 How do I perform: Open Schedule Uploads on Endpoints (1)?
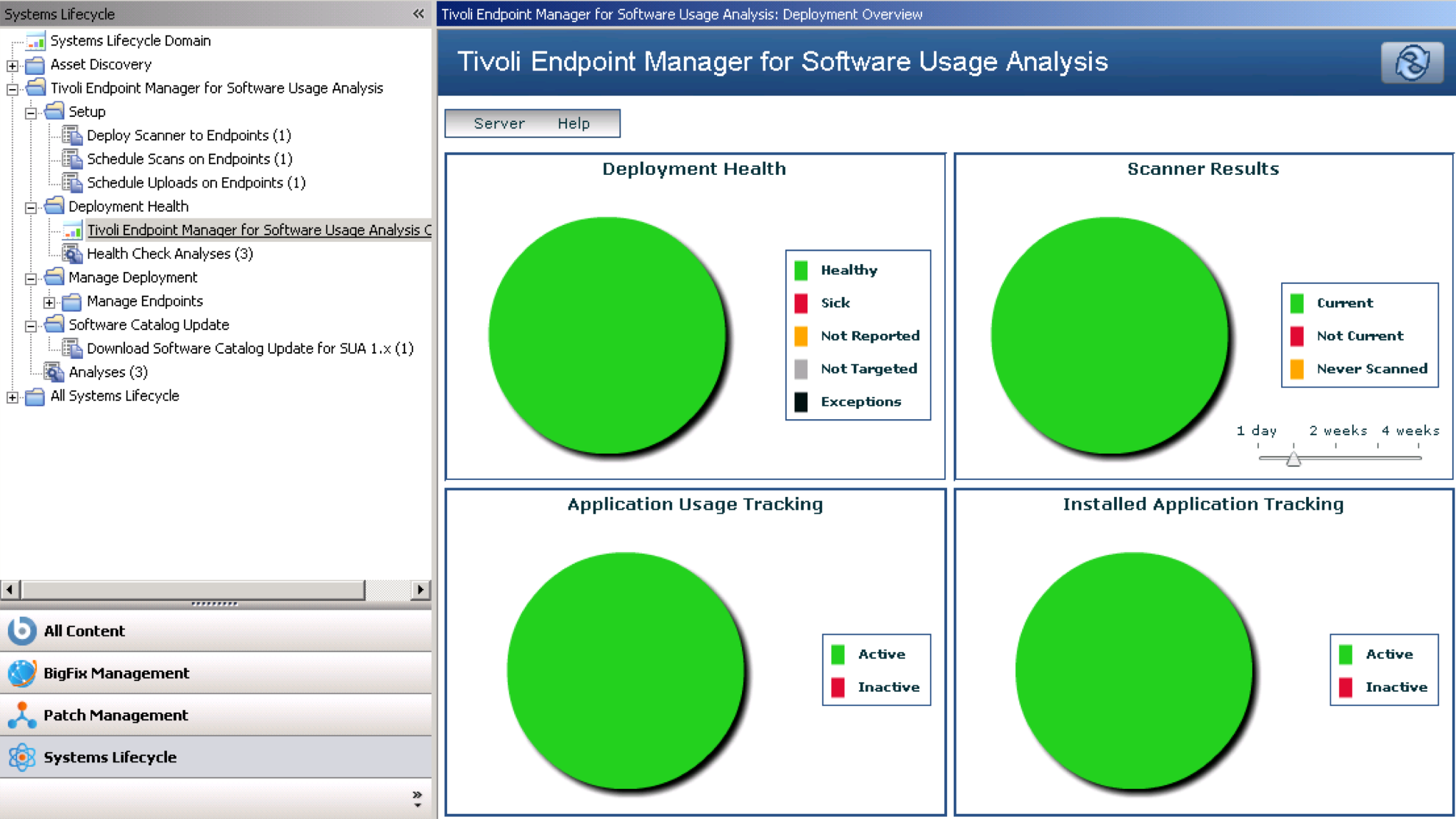pyautogui.click(x=196, y=182)
